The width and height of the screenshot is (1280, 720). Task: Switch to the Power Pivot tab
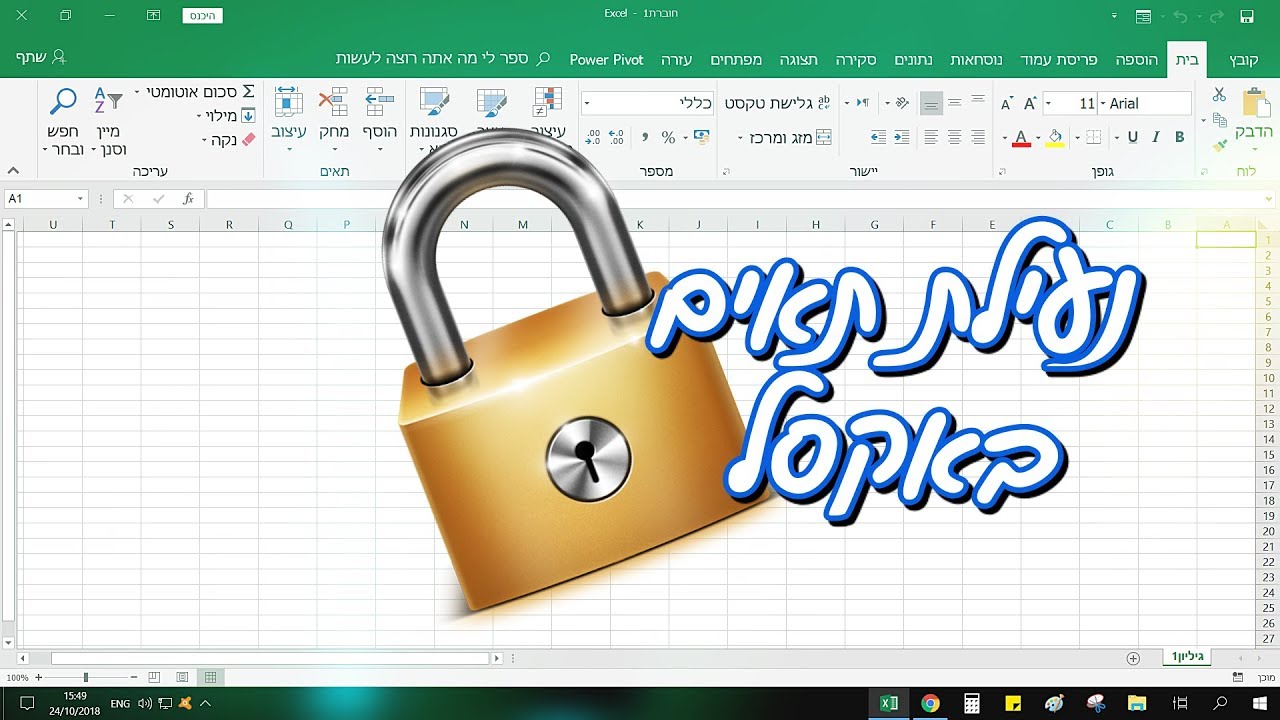point(607,60)
